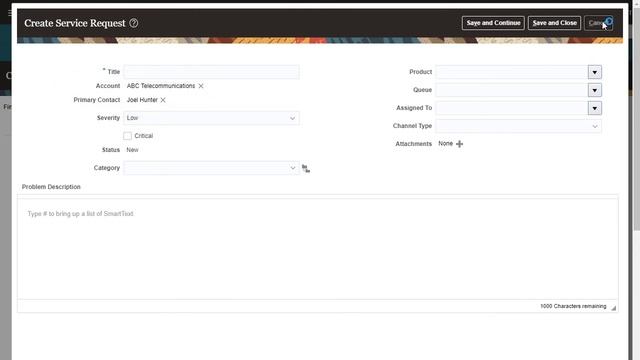This screenshot has height=360, width=640.
Task: Add an attachment with the plus icon
Action: tap(459, 144)
